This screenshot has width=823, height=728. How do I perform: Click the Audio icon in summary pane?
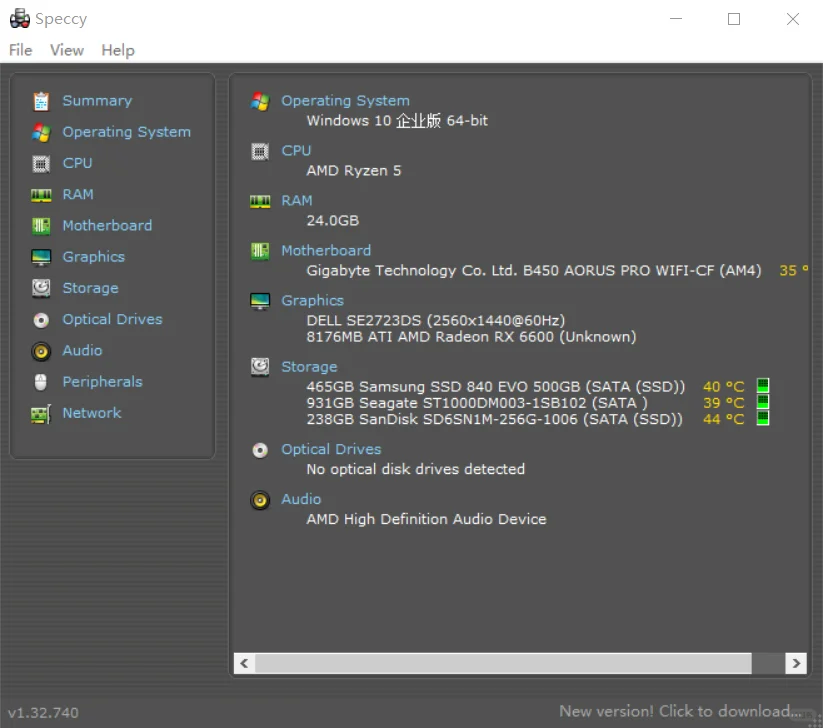(x=260, y=500)
